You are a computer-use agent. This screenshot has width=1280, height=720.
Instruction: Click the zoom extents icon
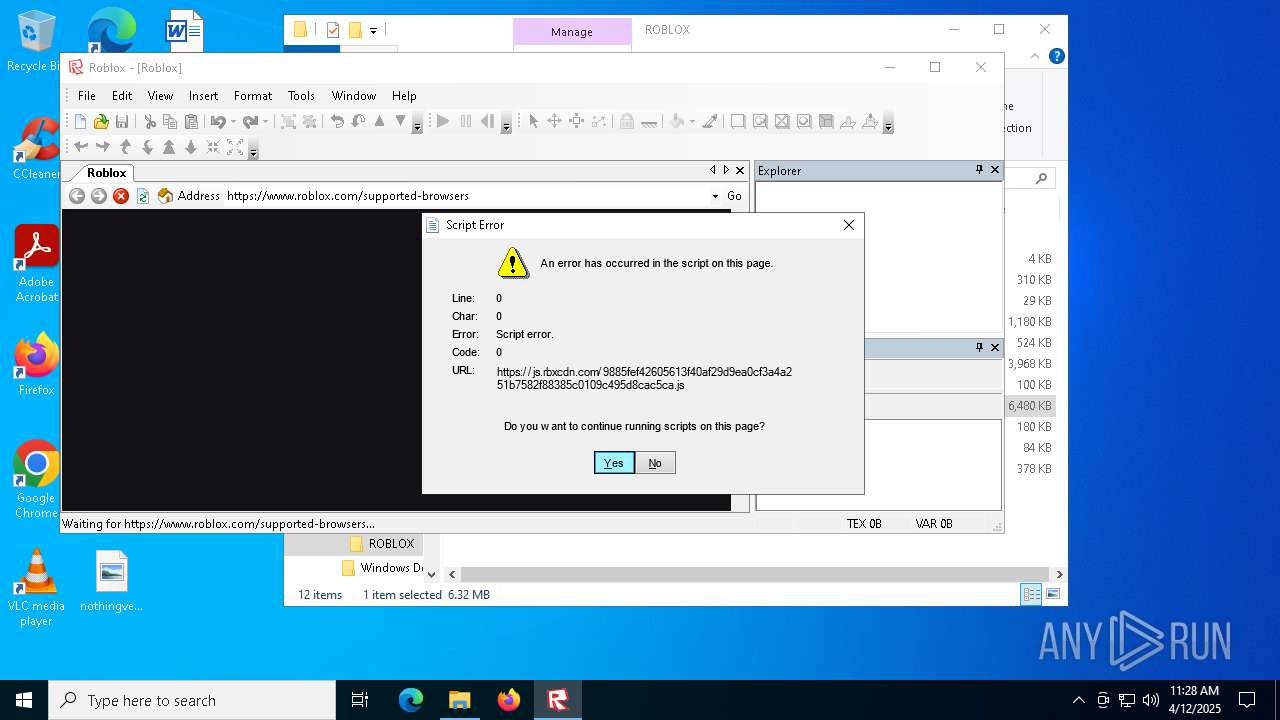click(x=235, y=147)
